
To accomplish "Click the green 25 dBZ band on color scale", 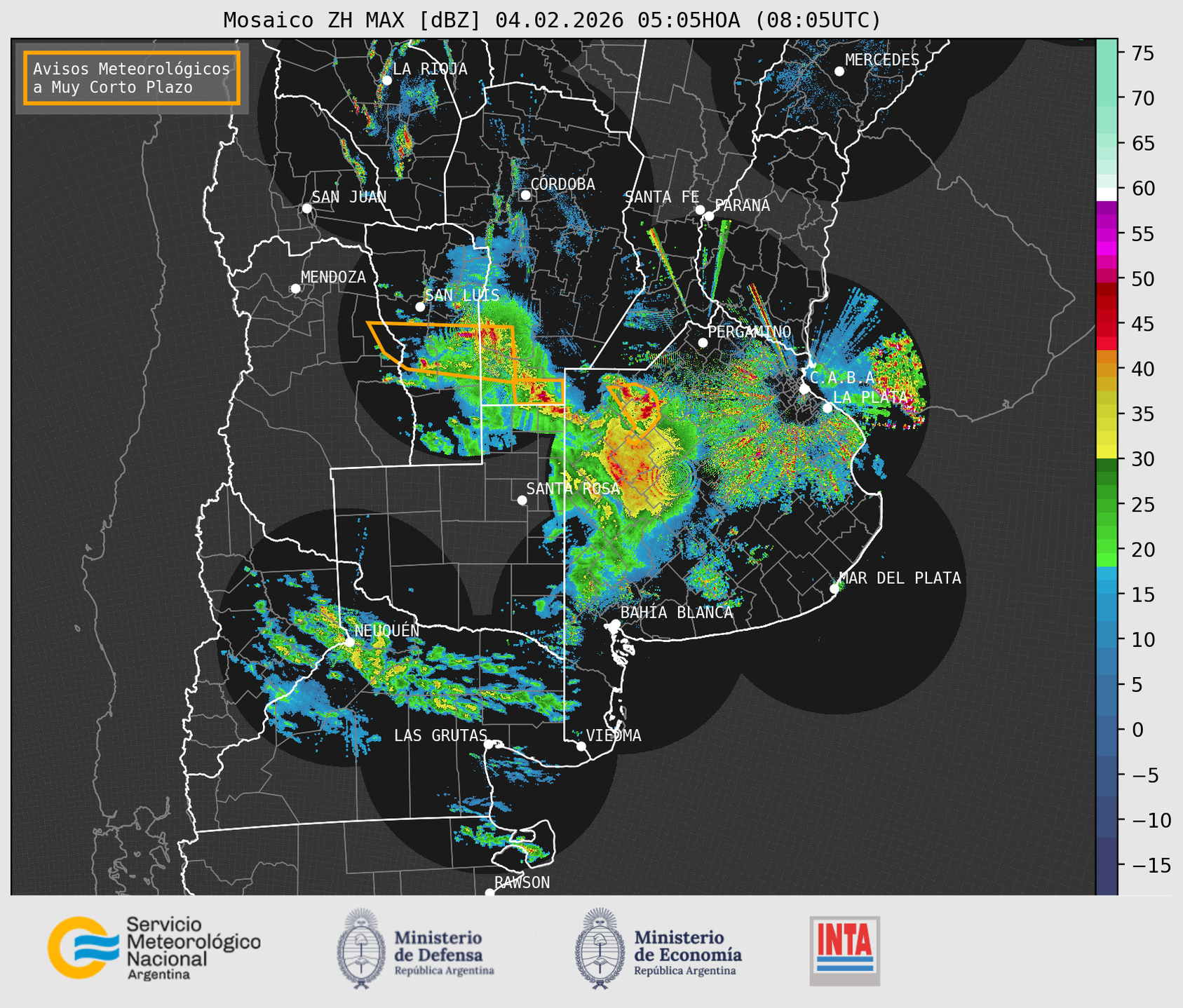I will click(x=1106, y=504).
